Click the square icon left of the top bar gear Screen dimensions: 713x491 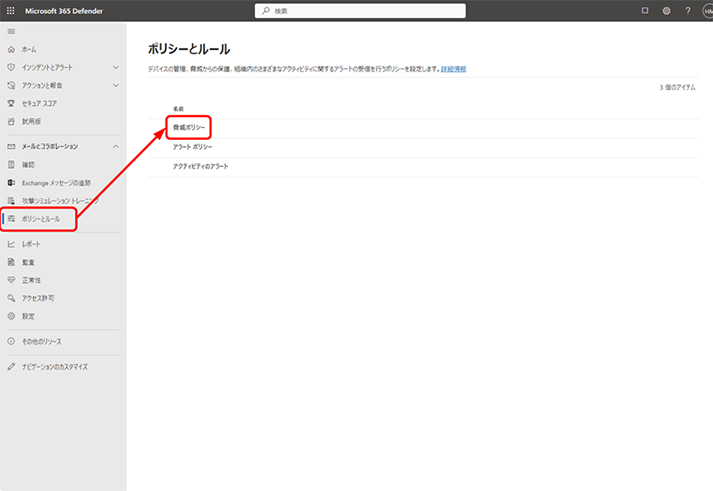[x=645, y=10]
